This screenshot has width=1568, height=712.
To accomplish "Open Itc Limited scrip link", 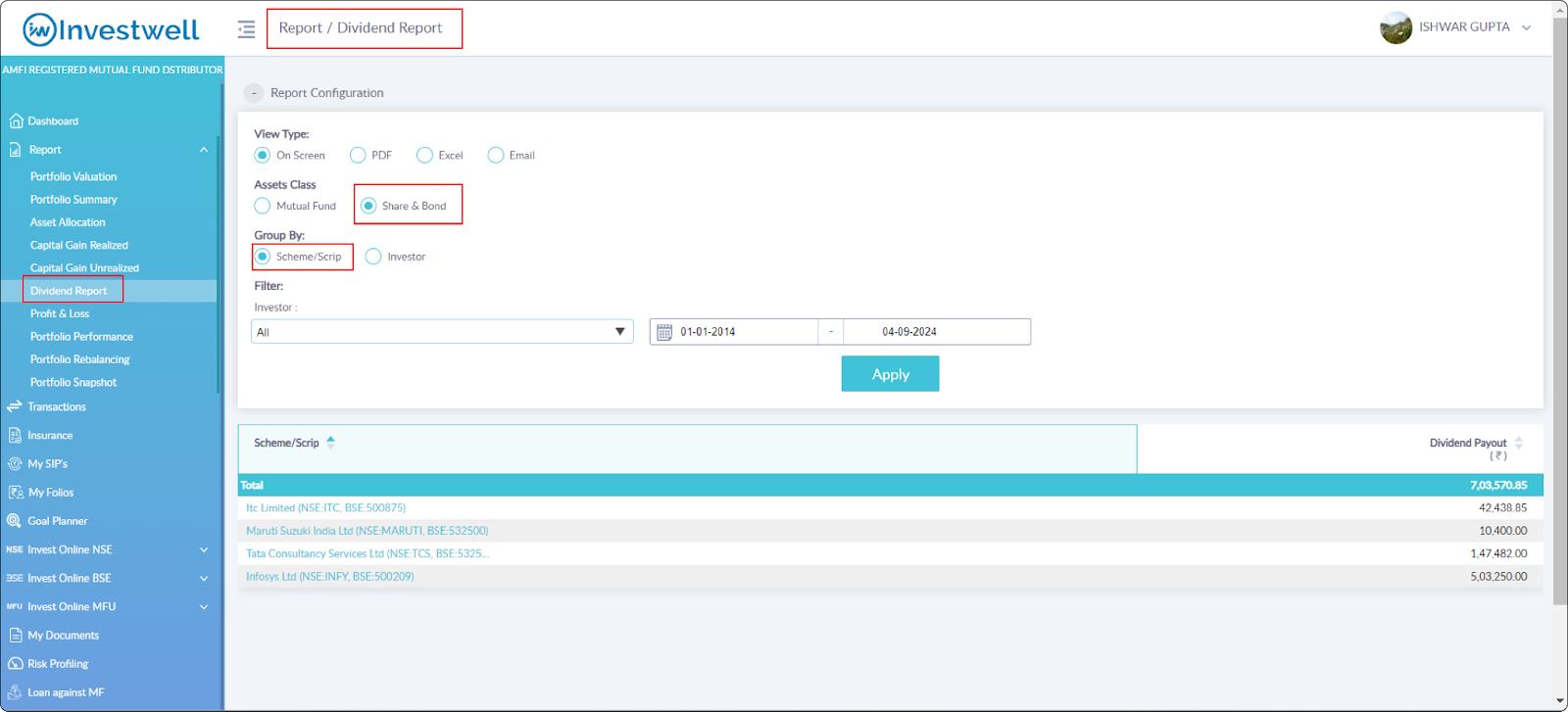I will [x=325, y=508].
